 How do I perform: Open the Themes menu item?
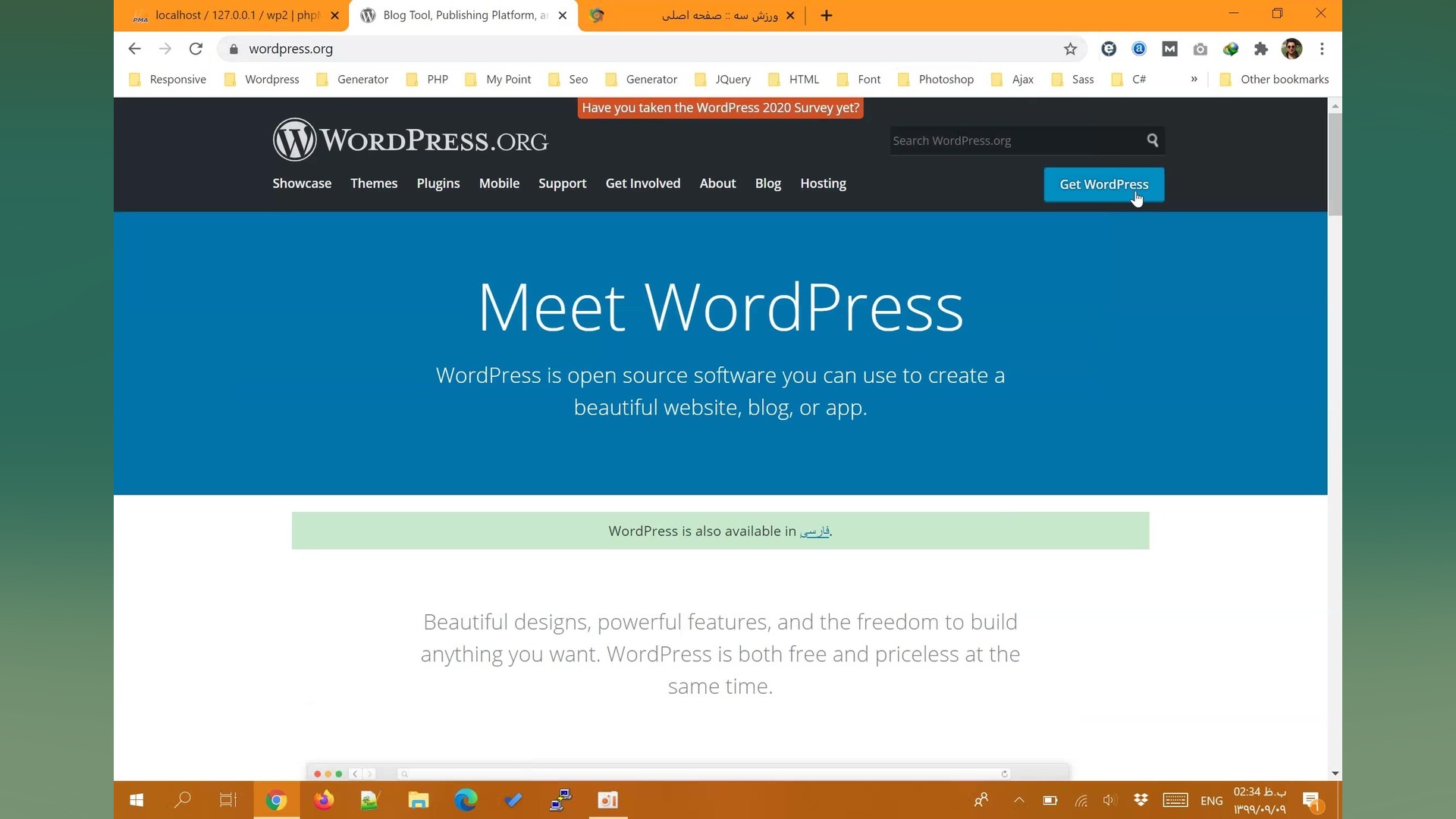pyautogui.click(x=374, y=184)
